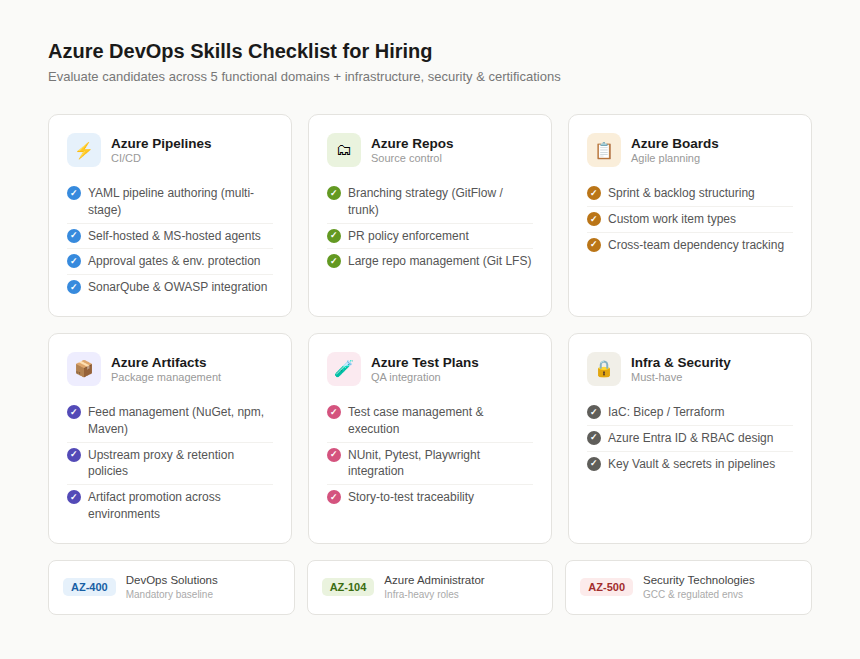The image size is (860, 659).
Task: Click the Azure Boards clipboard icon
Action: click(604, 150)
